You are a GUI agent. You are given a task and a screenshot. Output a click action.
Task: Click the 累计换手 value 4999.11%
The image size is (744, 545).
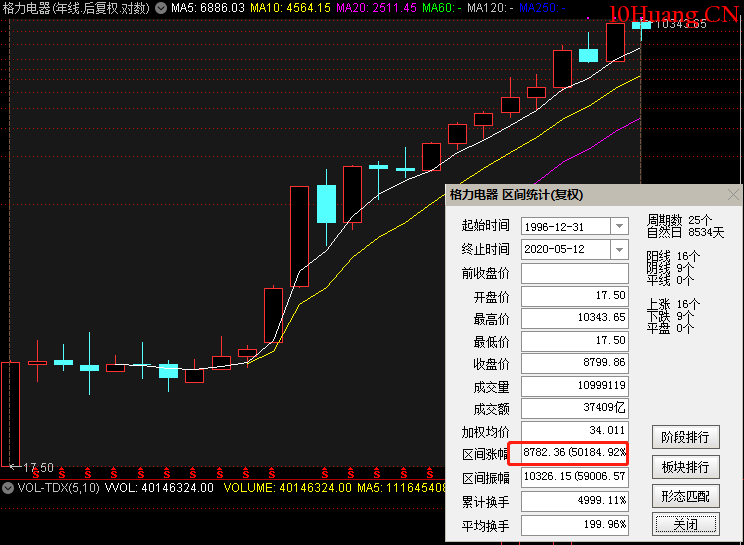pyautogui.click(x=575, y=501)
